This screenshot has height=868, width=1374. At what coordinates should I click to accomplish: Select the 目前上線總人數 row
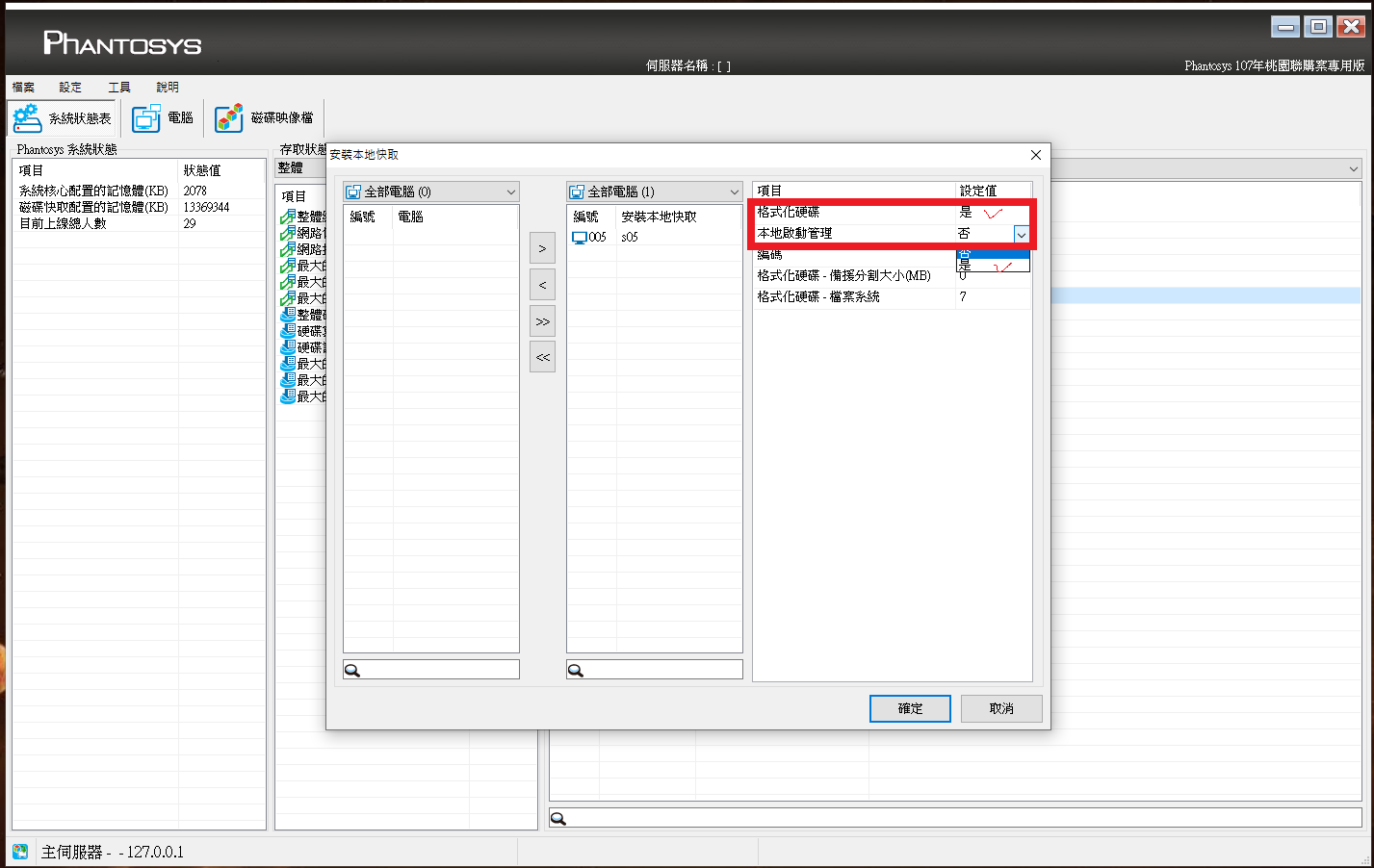pyautogui.click(x=139, y=223)
